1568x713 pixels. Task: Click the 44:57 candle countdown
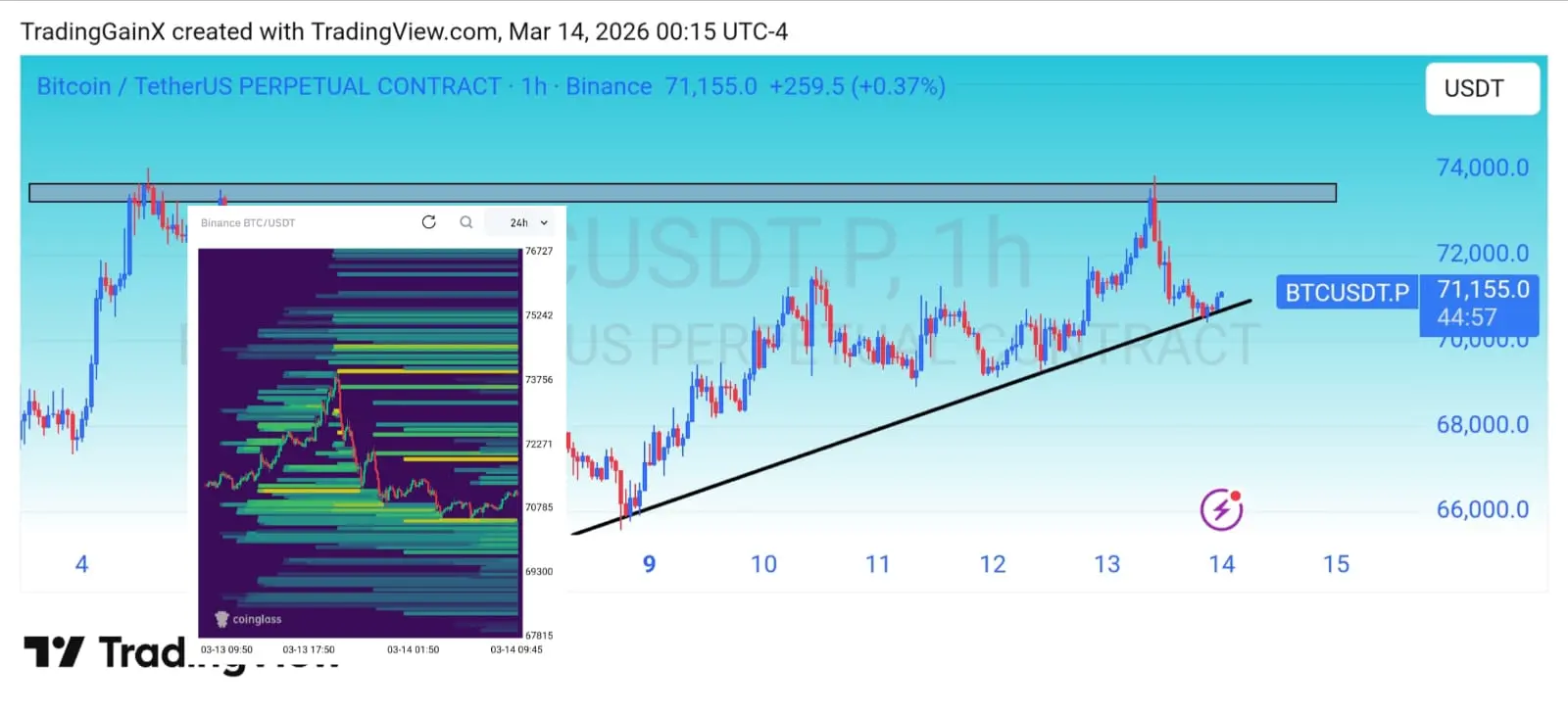pyautogui.click(x=1467, y=317)
